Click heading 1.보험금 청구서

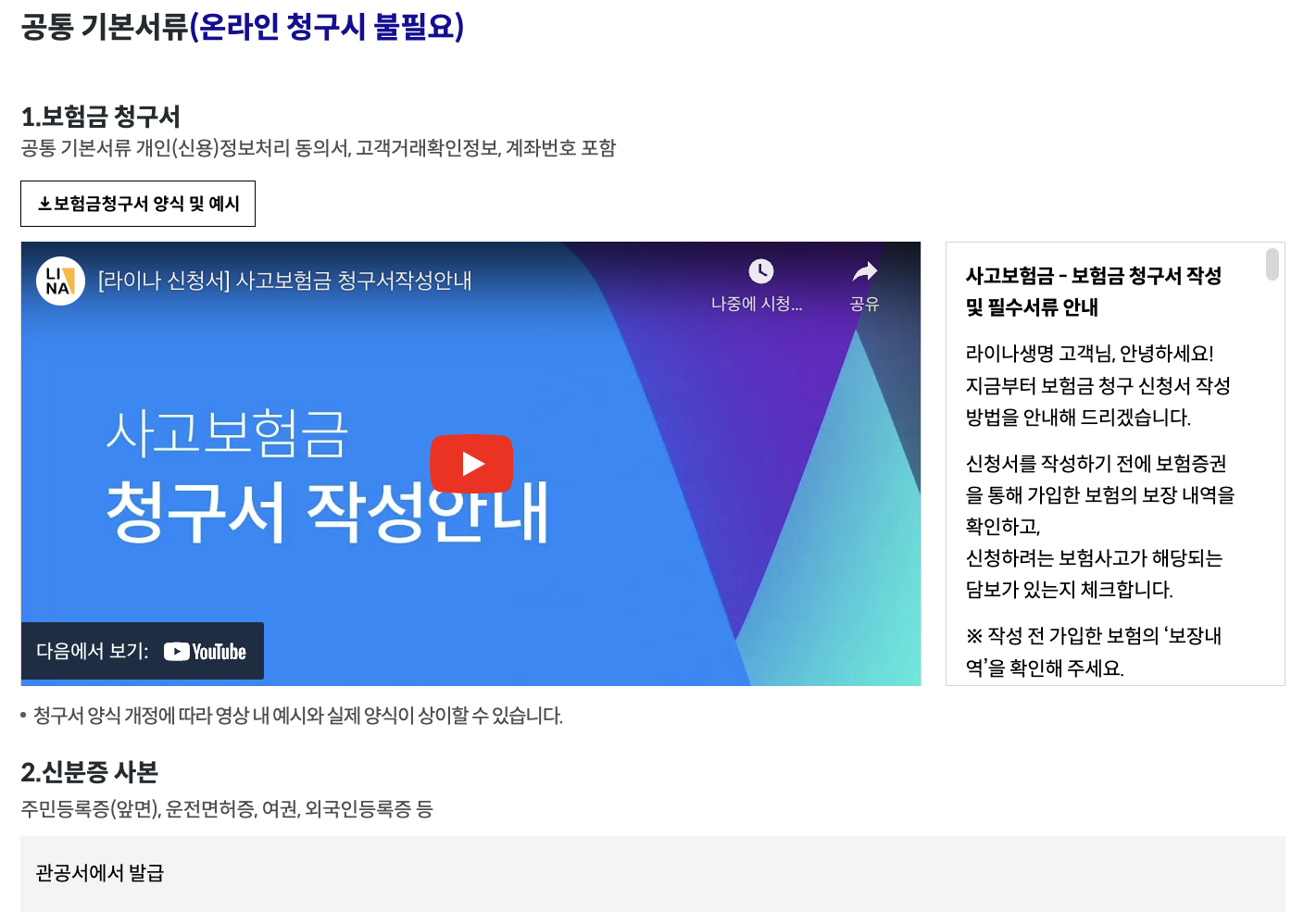tap(101, 117)
